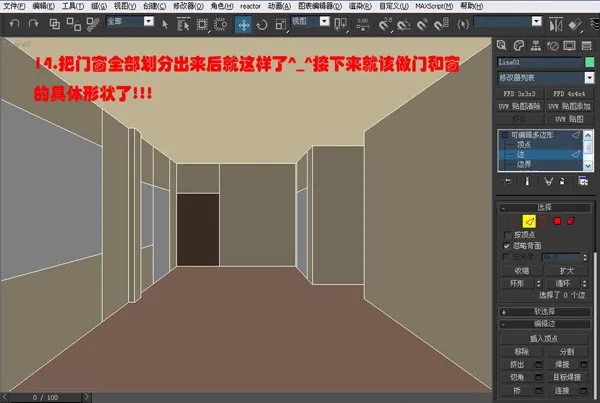Activate the Border sub-object level icon
600x403 pixels.
543,221
